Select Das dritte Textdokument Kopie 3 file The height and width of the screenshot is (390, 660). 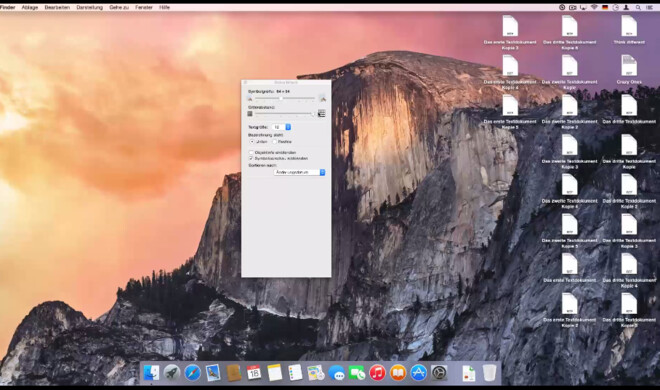pyautogui.click(x=629, y=231)
